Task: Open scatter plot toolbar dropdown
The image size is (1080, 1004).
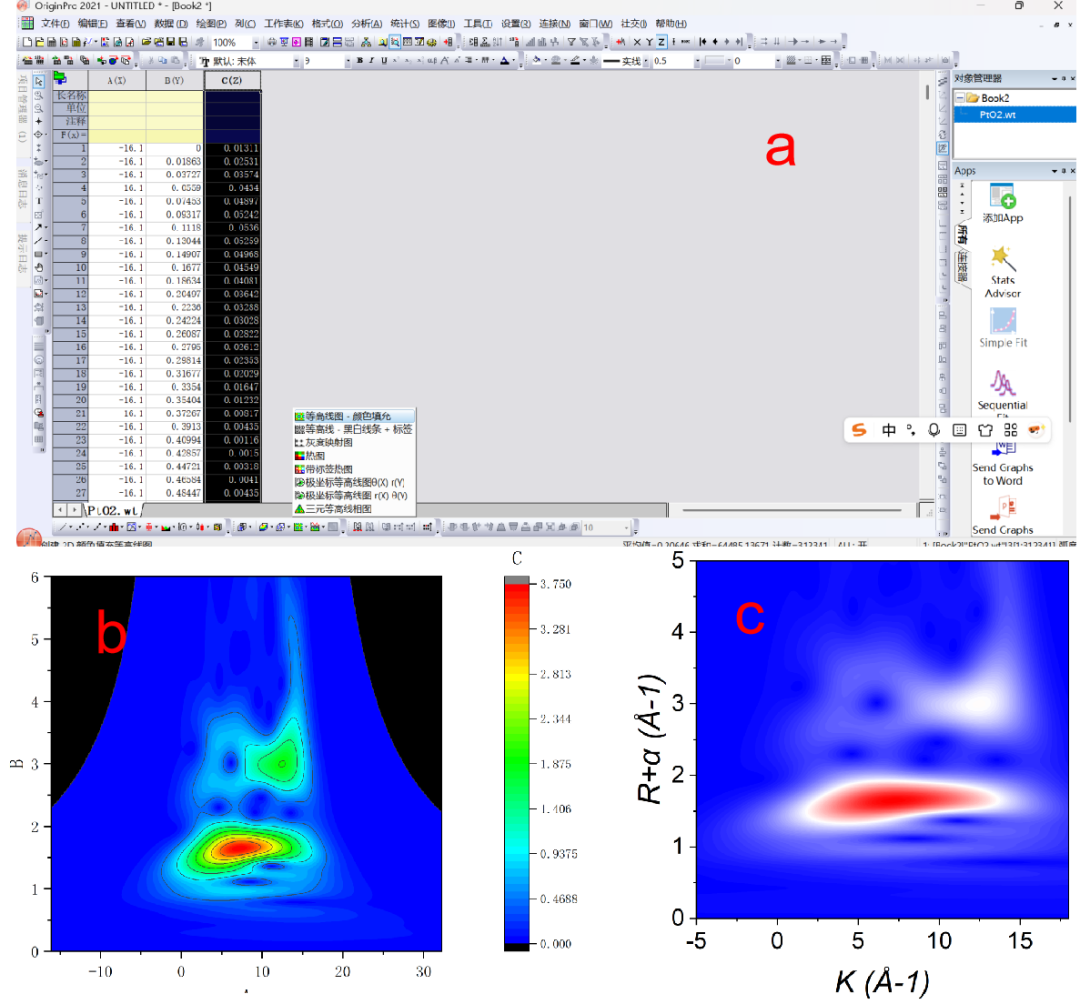Action: click(87, 527)
